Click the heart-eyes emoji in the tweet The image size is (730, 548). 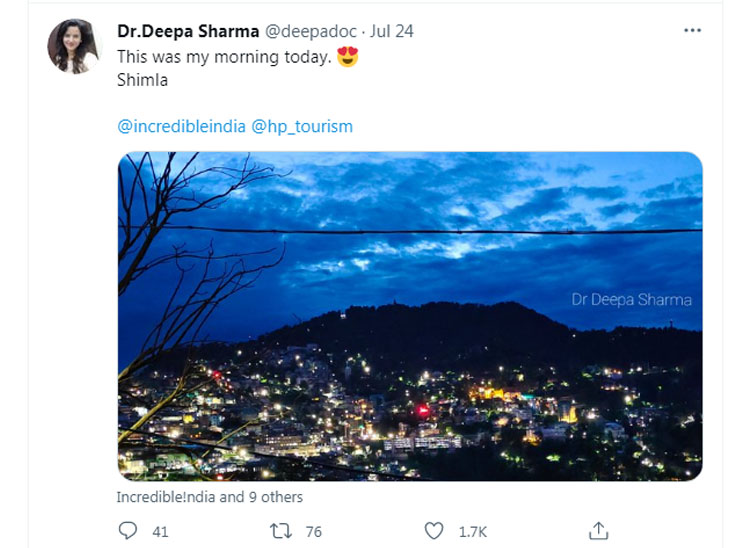pyautogui.click(x=347, y=57)
